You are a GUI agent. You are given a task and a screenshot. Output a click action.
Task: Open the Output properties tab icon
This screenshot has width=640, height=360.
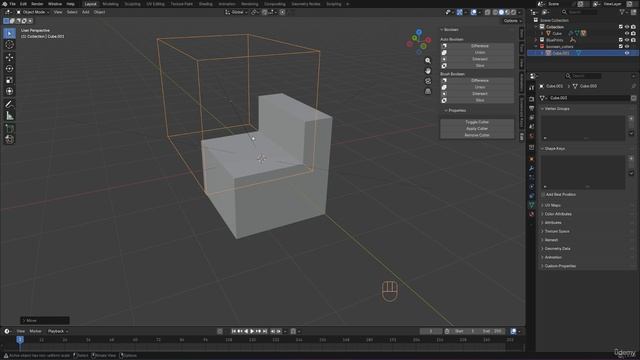(531, 108)
